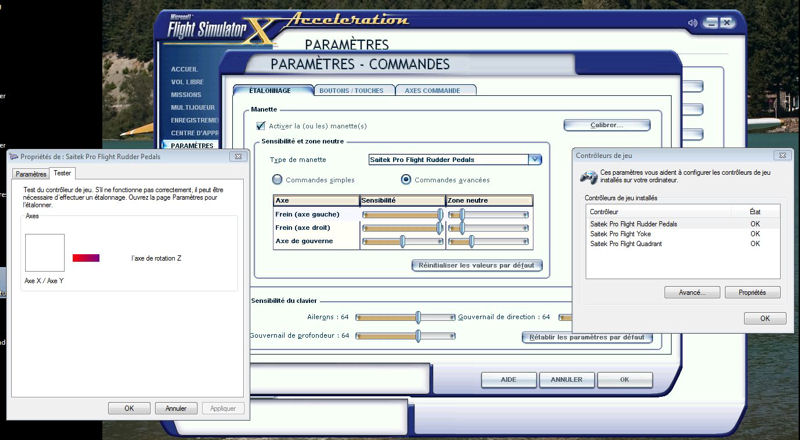The height and width of the screenshot is (440, 800).
Task: Click 'Rétablir les paramètres par défaut' button
Action: click(x=587, y=337)
